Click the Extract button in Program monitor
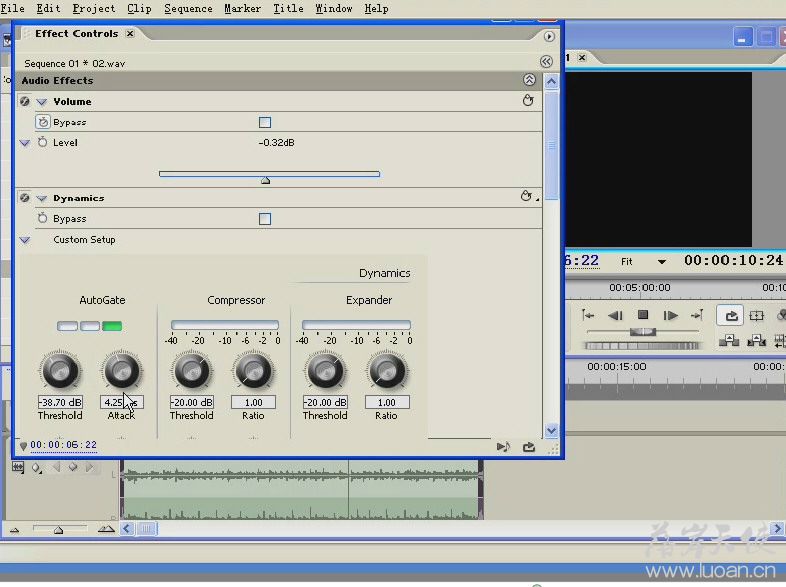The height and width of the screenshot is (587, 786). [756, 341]
